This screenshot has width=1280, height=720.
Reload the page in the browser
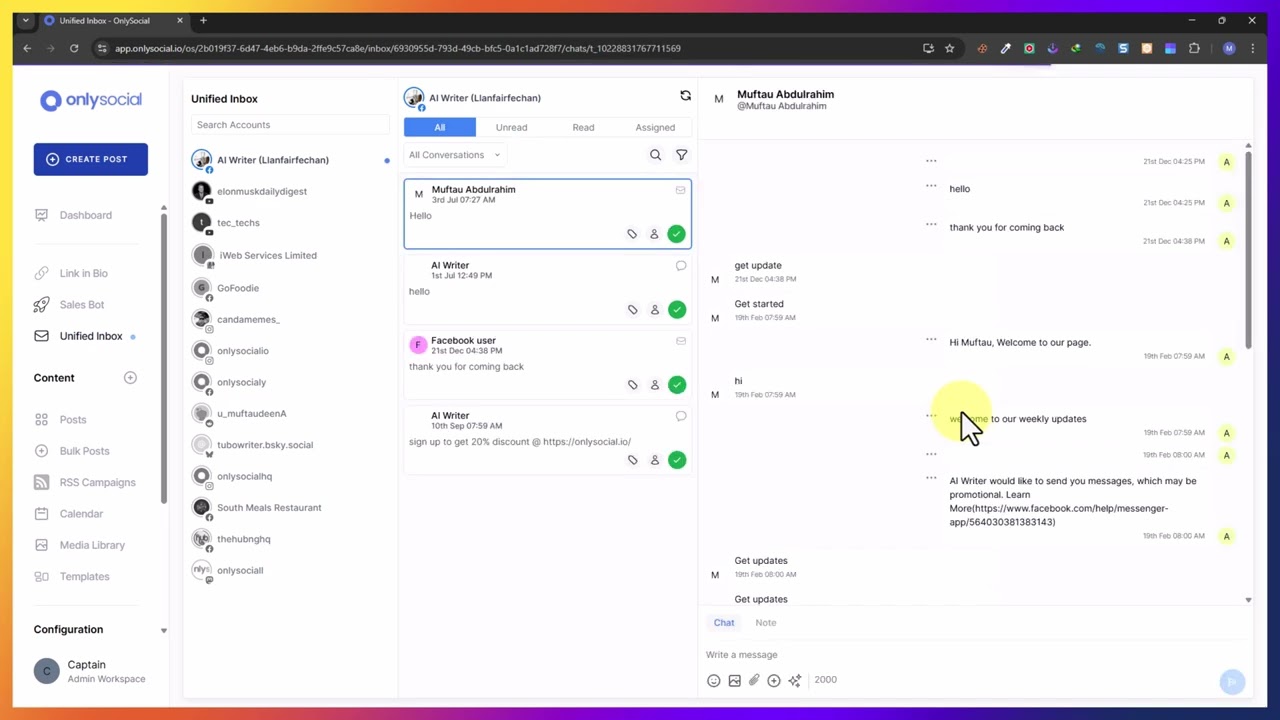74,48
